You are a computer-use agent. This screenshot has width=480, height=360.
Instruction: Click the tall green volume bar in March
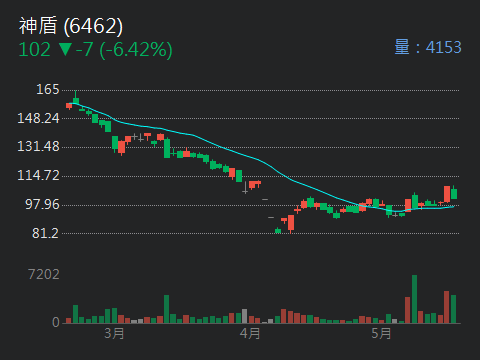click(166, 309)
